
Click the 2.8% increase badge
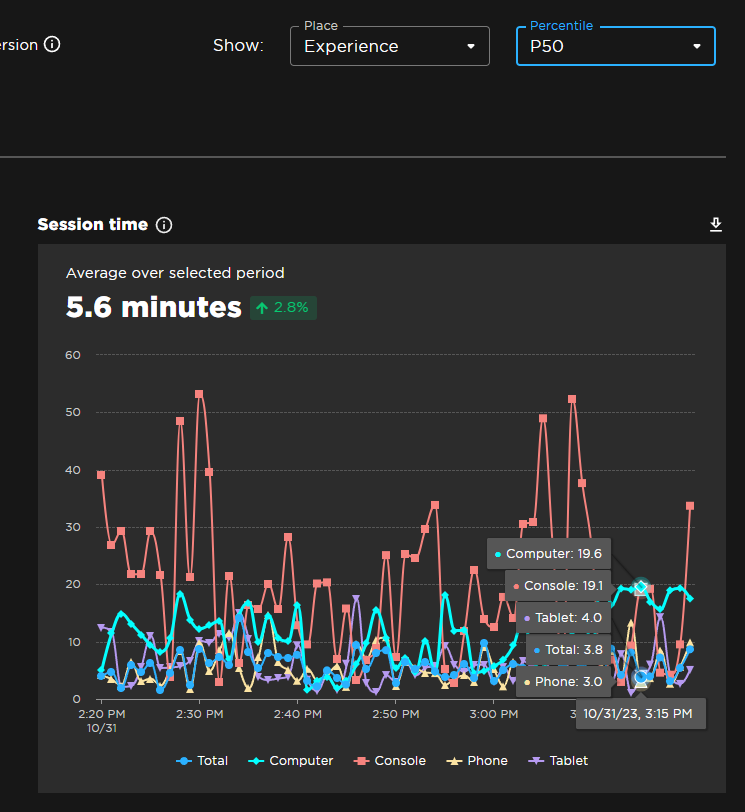[282, 307]
